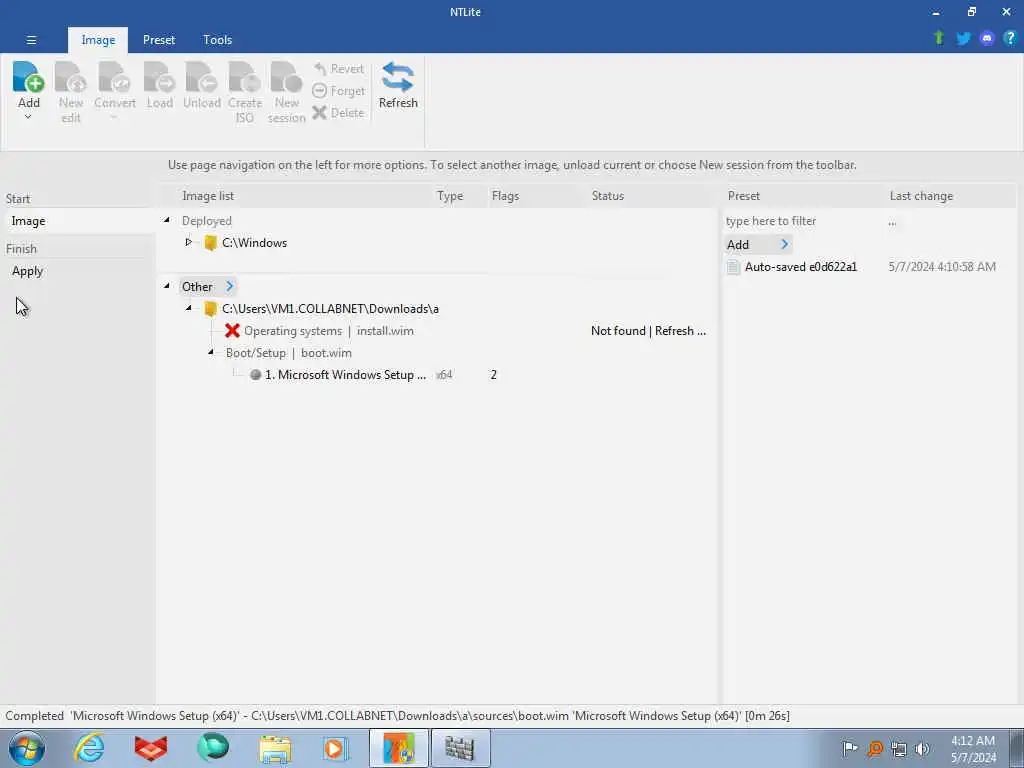Collapse the Other group triangle
1024x768 pixels.
pyautogui.click(x=167, y=286)
